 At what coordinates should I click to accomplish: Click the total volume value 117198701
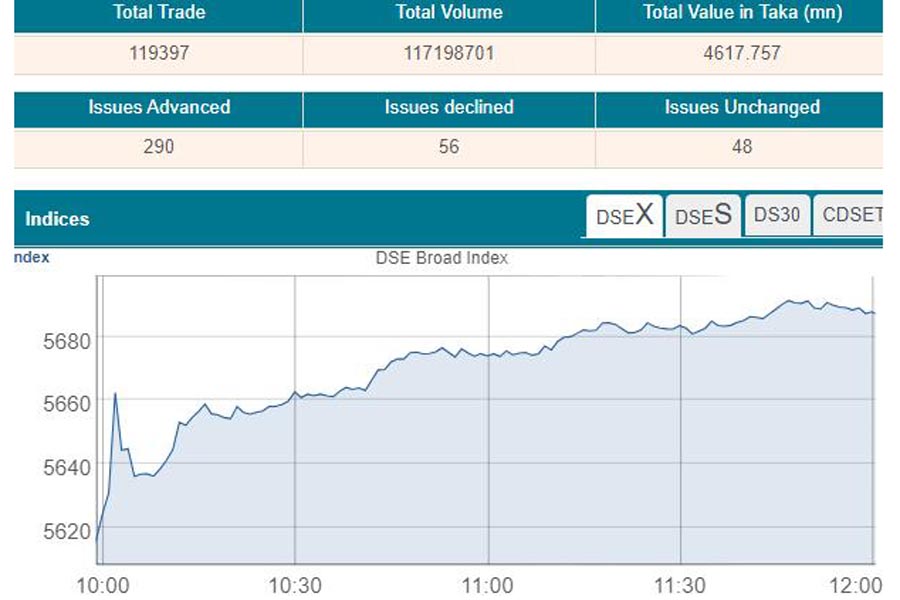coord(448,53)
